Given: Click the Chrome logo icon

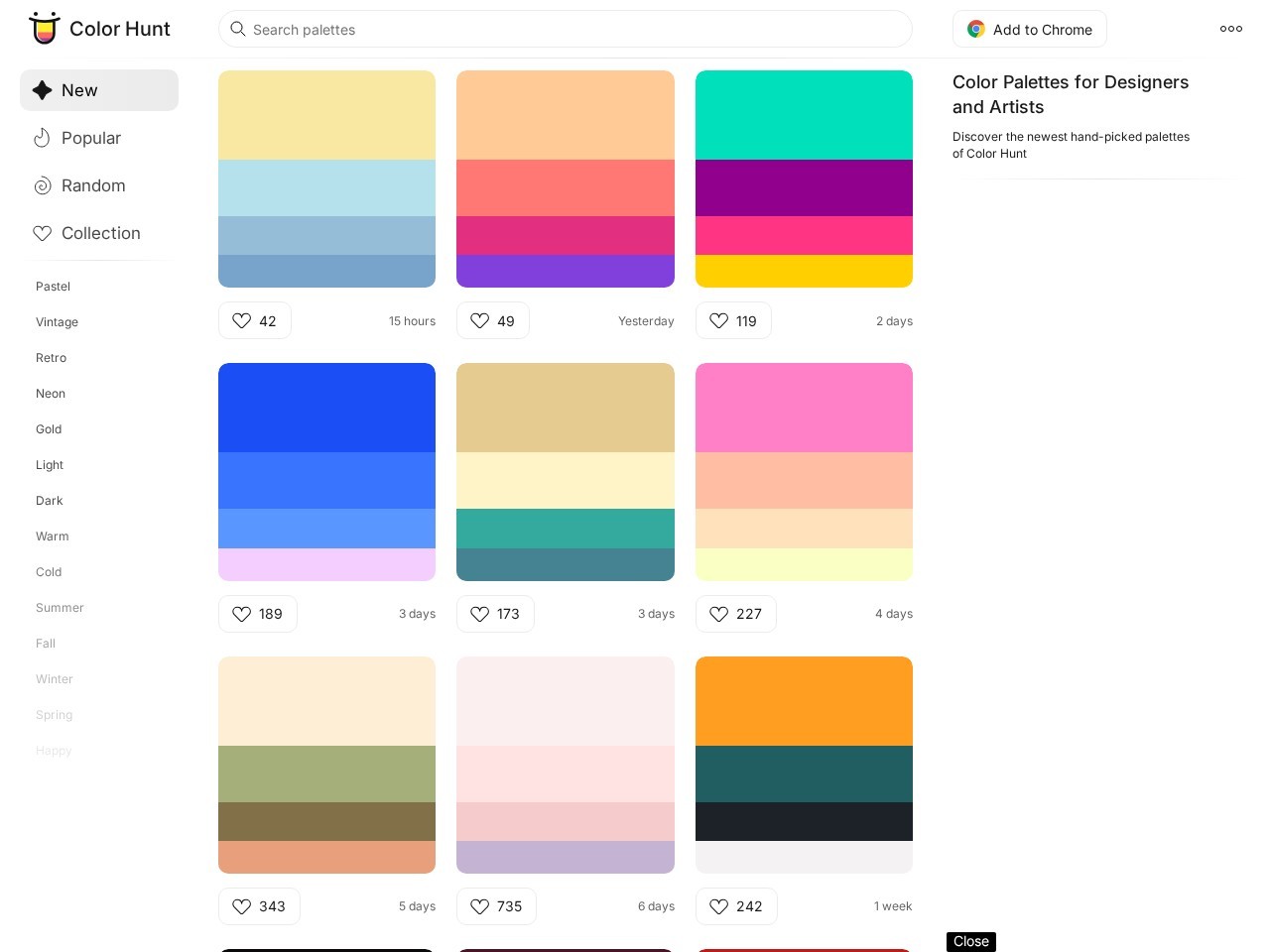Looking at the screenshot, I should (x=976, y=30).
